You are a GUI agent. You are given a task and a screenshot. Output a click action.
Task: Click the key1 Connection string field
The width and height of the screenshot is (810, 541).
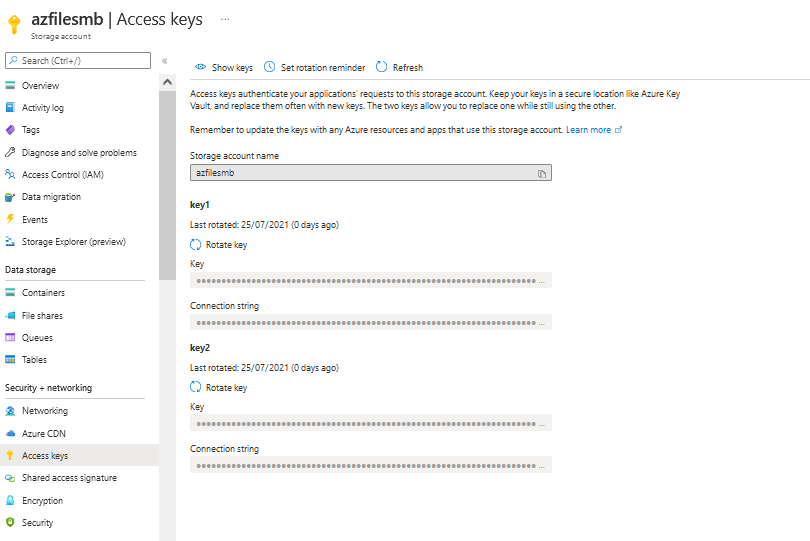coord(370,322)
